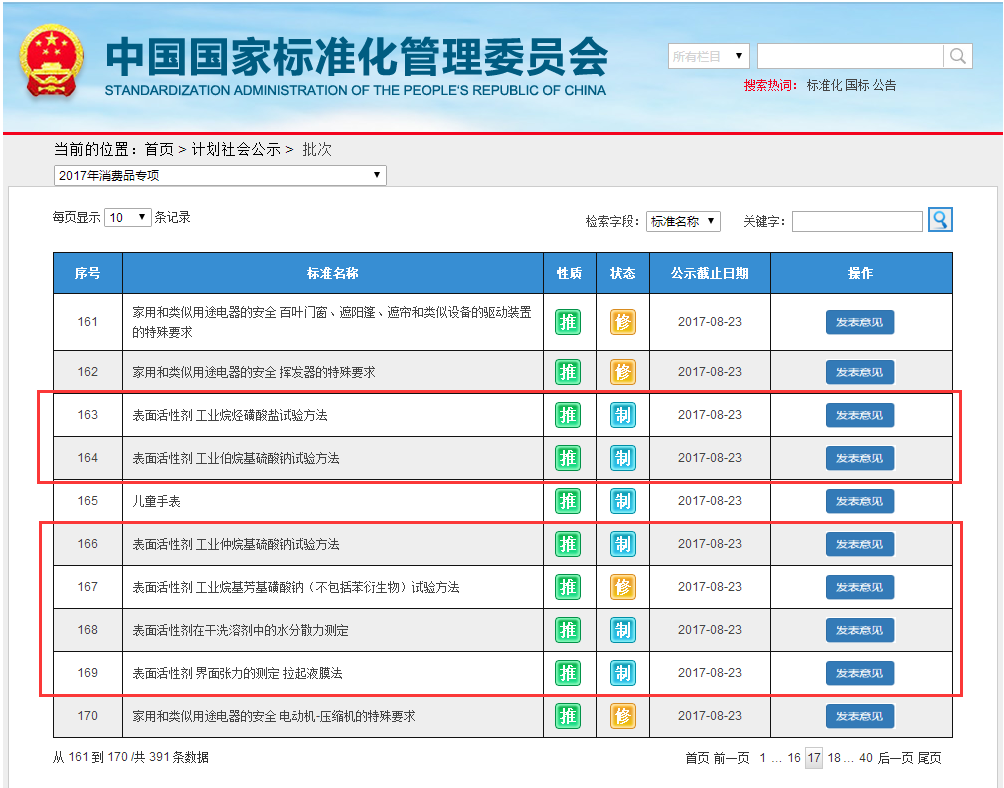Click blue 制 status icon in row 169
Screen dimensions: 1004x788
tap(623, 673)
